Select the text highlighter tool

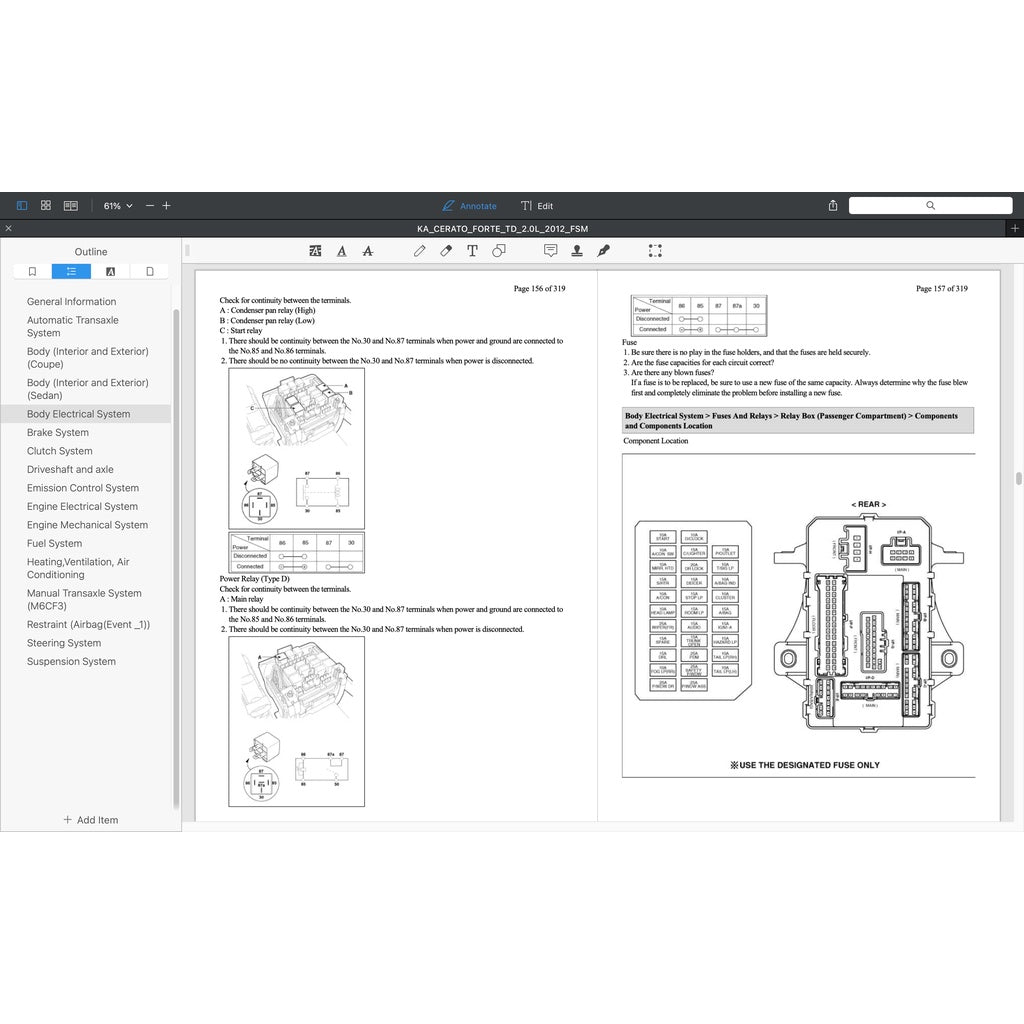point(315,250)
